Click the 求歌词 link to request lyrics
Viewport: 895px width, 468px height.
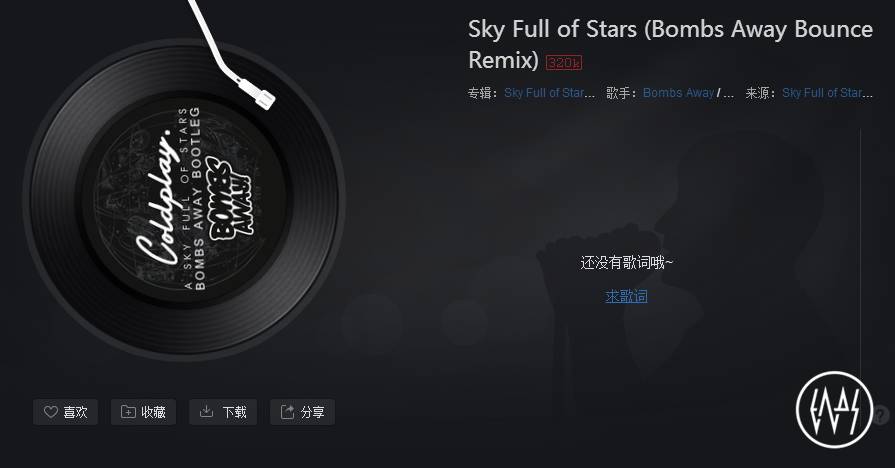(626, 296)
